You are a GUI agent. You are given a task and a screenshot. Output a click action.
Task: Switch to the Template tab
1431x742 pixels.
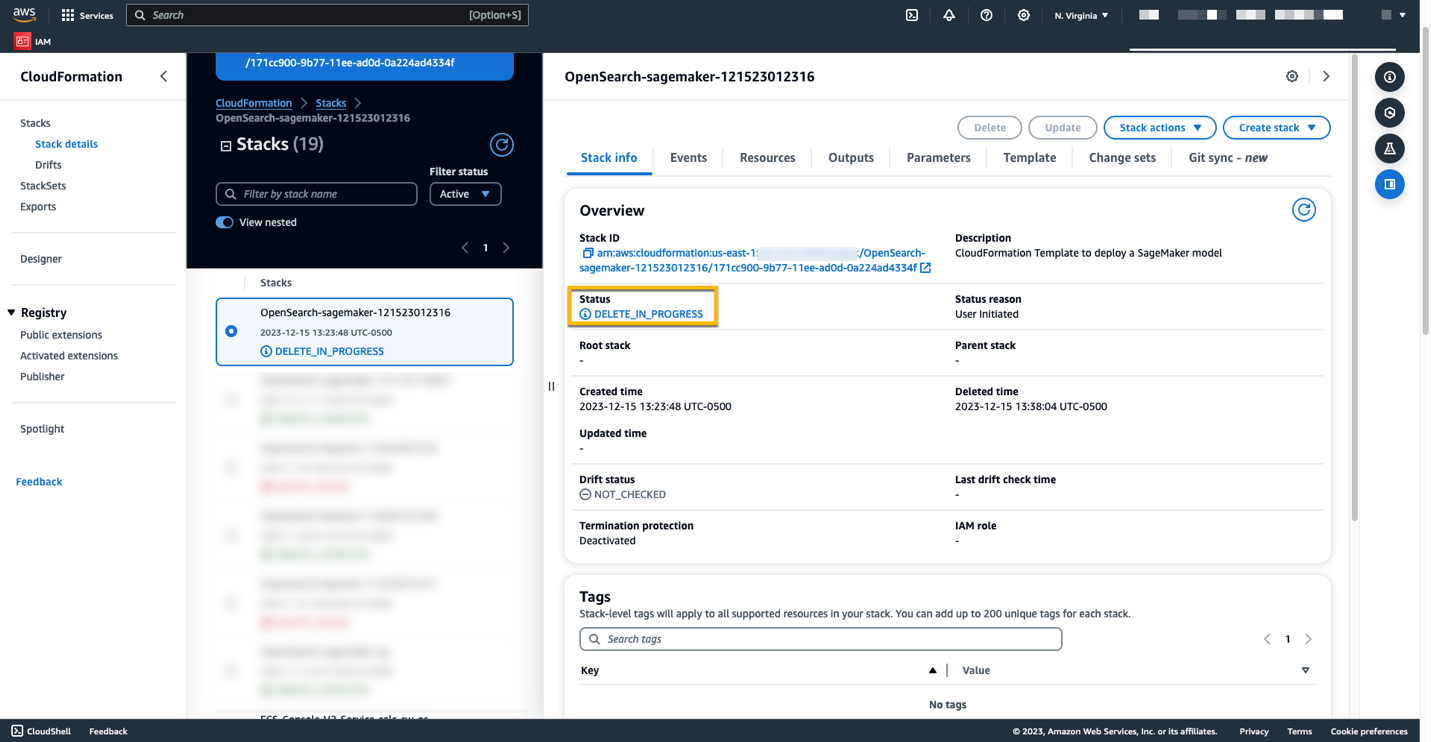(x=1029, y=158)
